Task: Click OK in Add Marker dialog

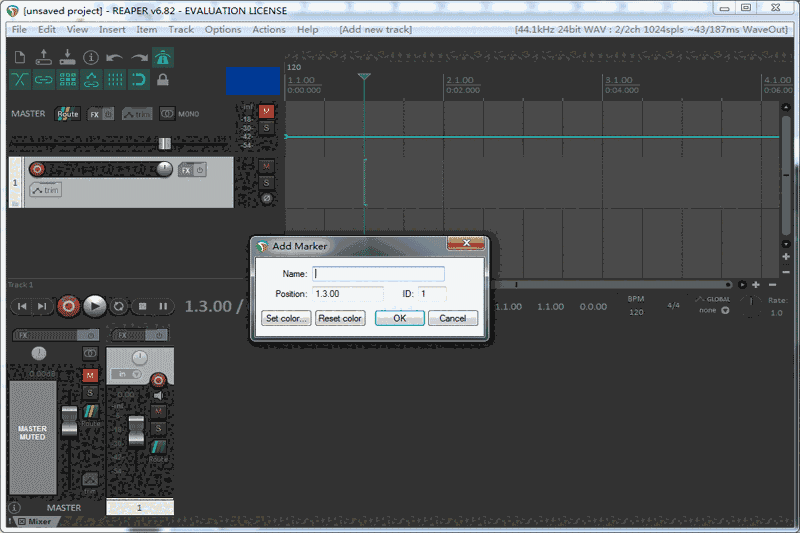Action: coord(399,318)
